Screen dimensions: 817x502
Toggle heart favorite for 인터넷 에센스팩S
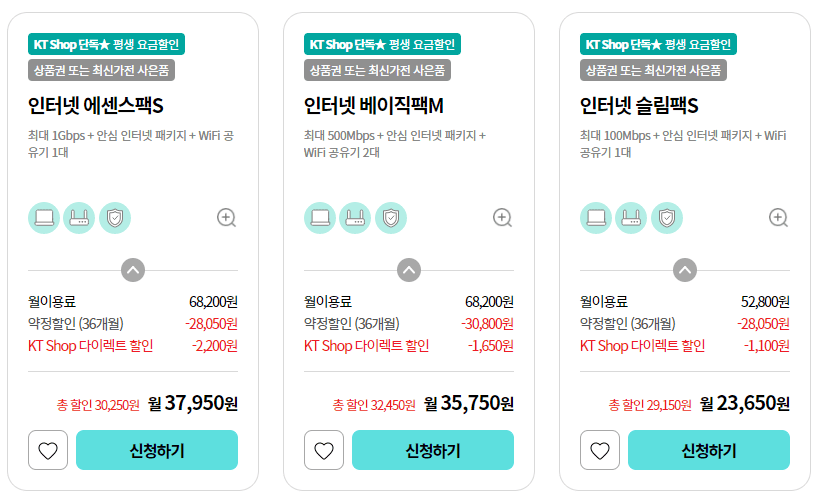(48, 450)
